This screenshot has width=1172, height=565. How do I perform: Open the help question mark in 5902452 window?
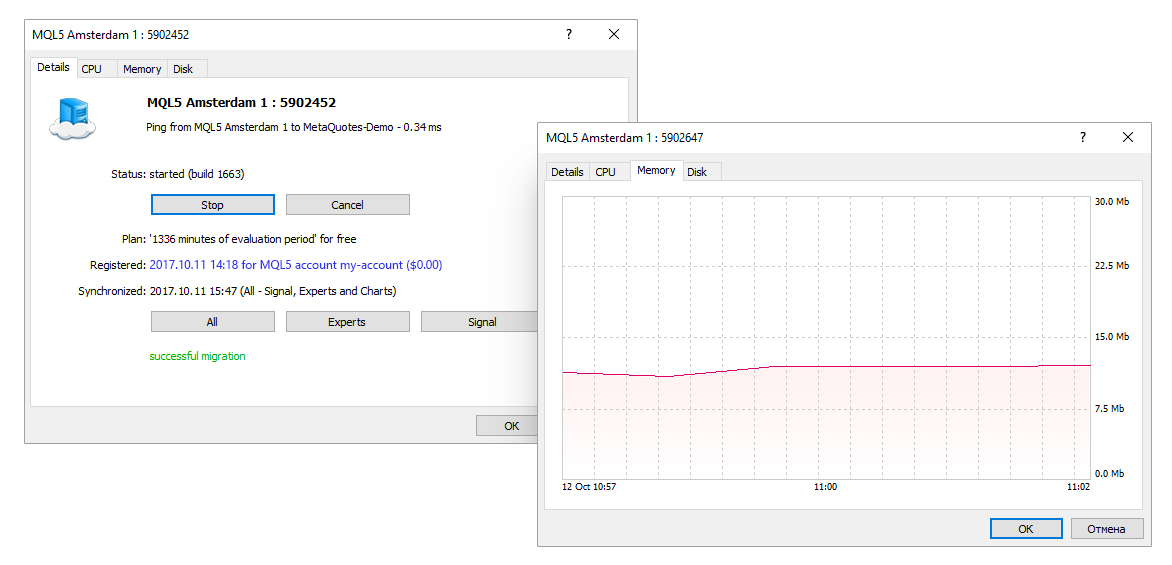coord(569,34)
